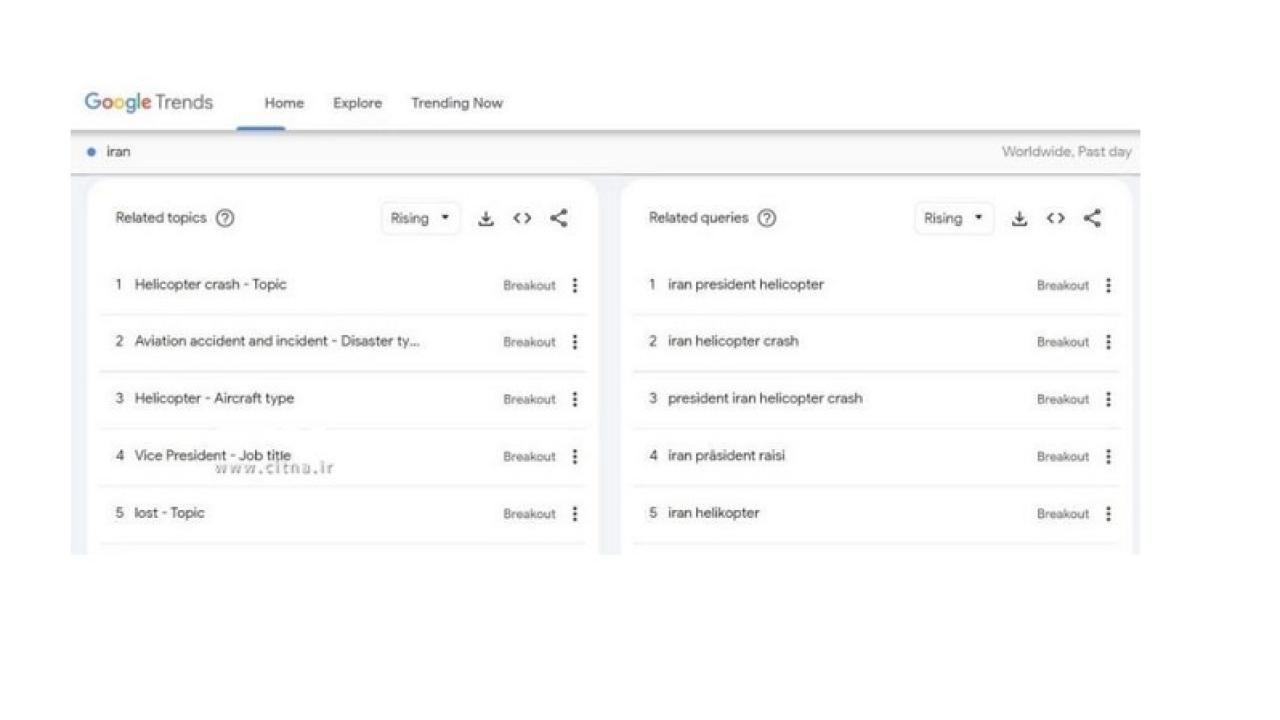Screen dimensions: 1280x720
Task: Click Breakout label for iran president helicopter
Action: (1062, 285)
